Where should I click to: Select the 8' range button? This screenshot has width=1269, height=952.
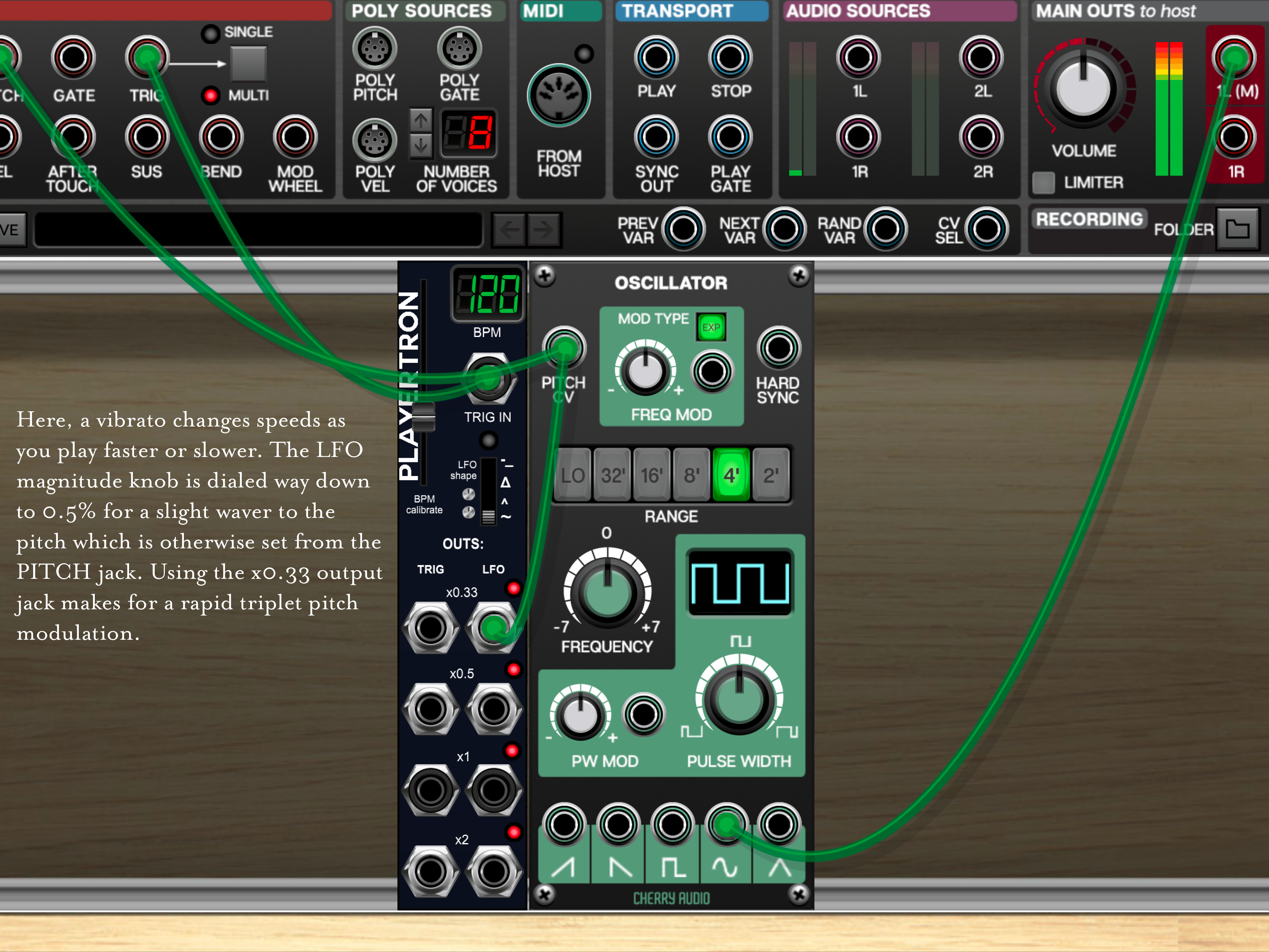691,475
